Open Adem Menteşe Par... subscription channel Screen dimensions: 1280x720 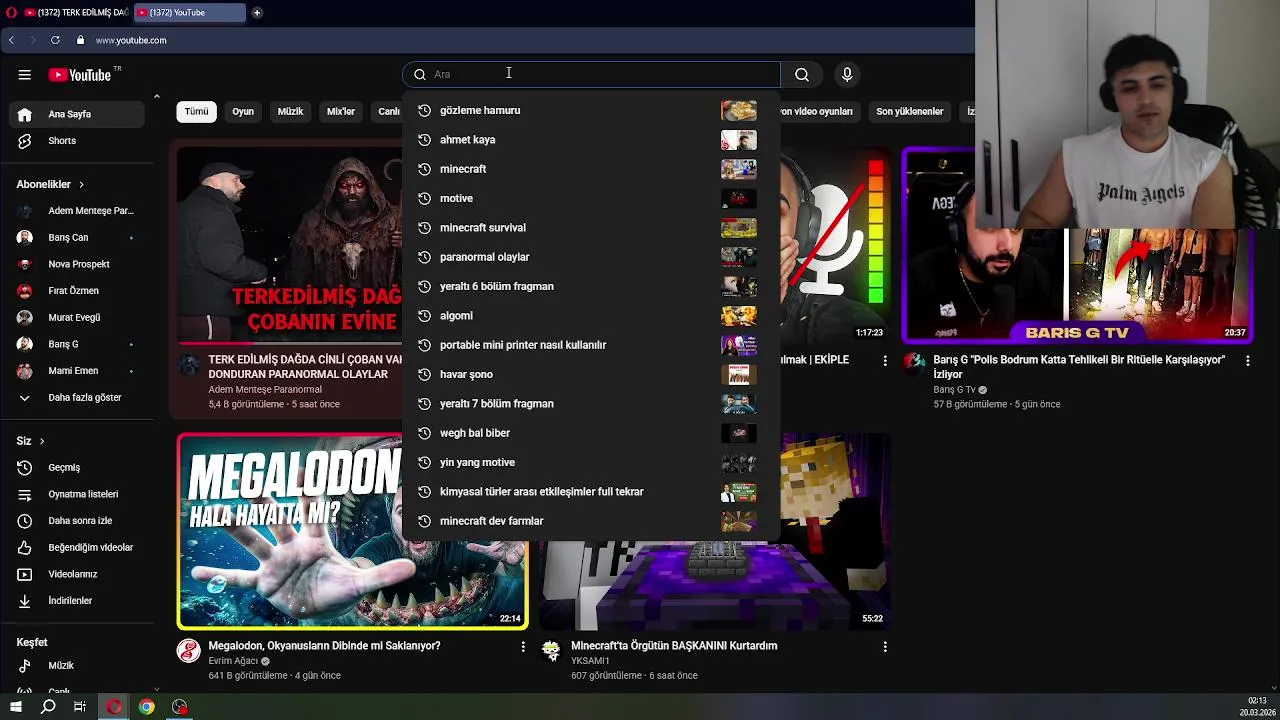(76, 211)
